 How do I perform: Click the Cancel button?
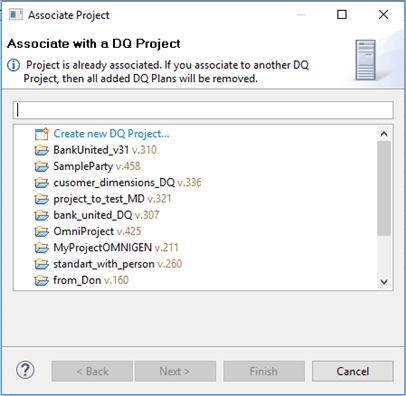point(353,371)
